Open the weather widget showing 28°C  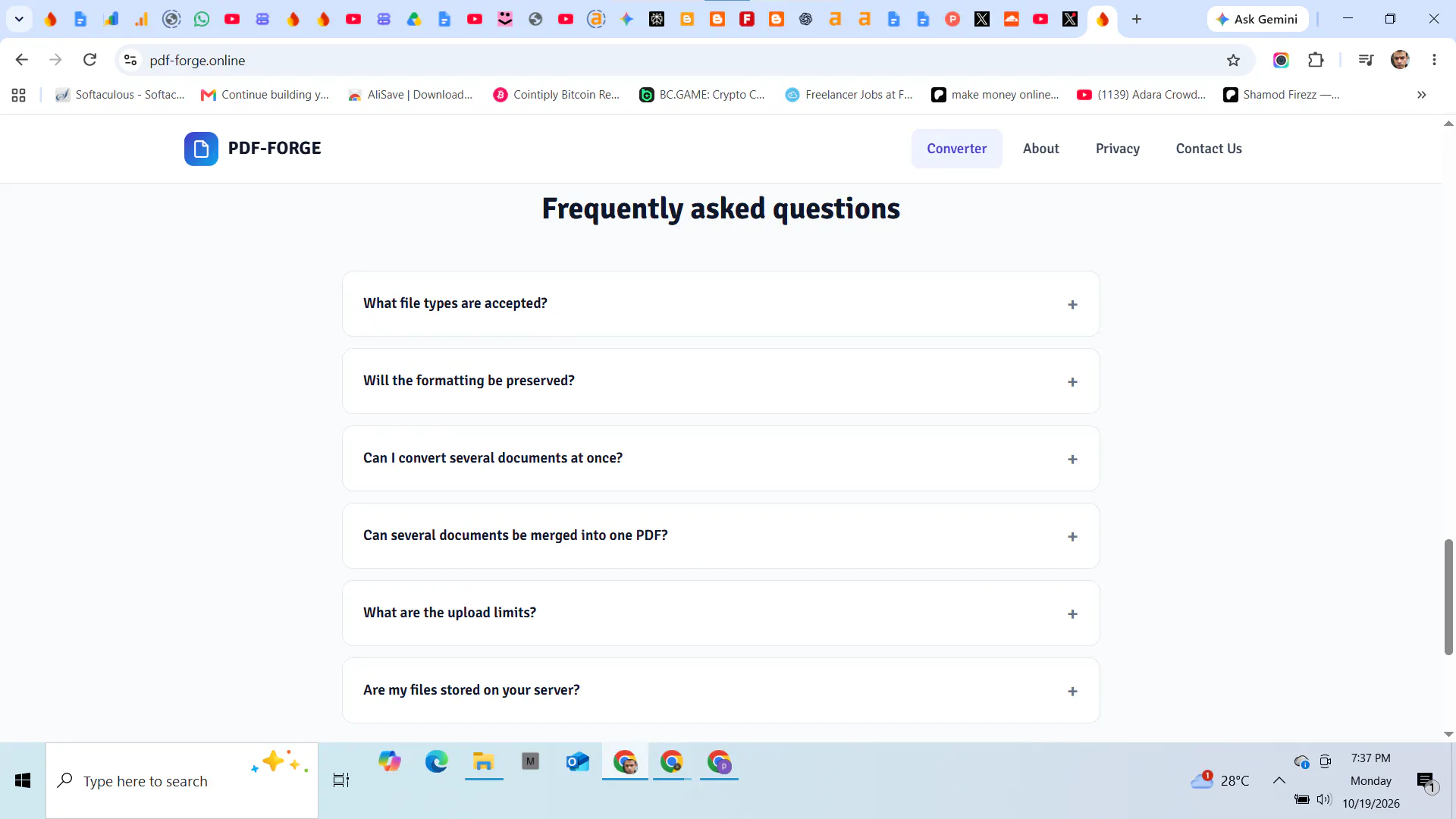click(x=1220, y=780)
